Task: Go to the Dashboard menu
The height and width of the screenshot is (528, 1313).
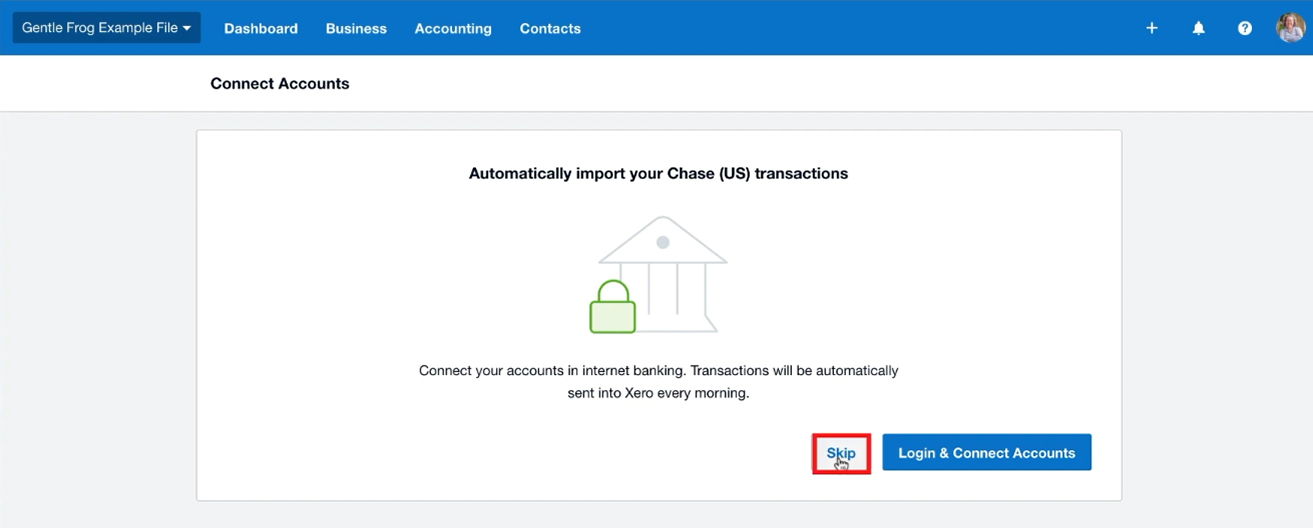Action: [261, 28]
